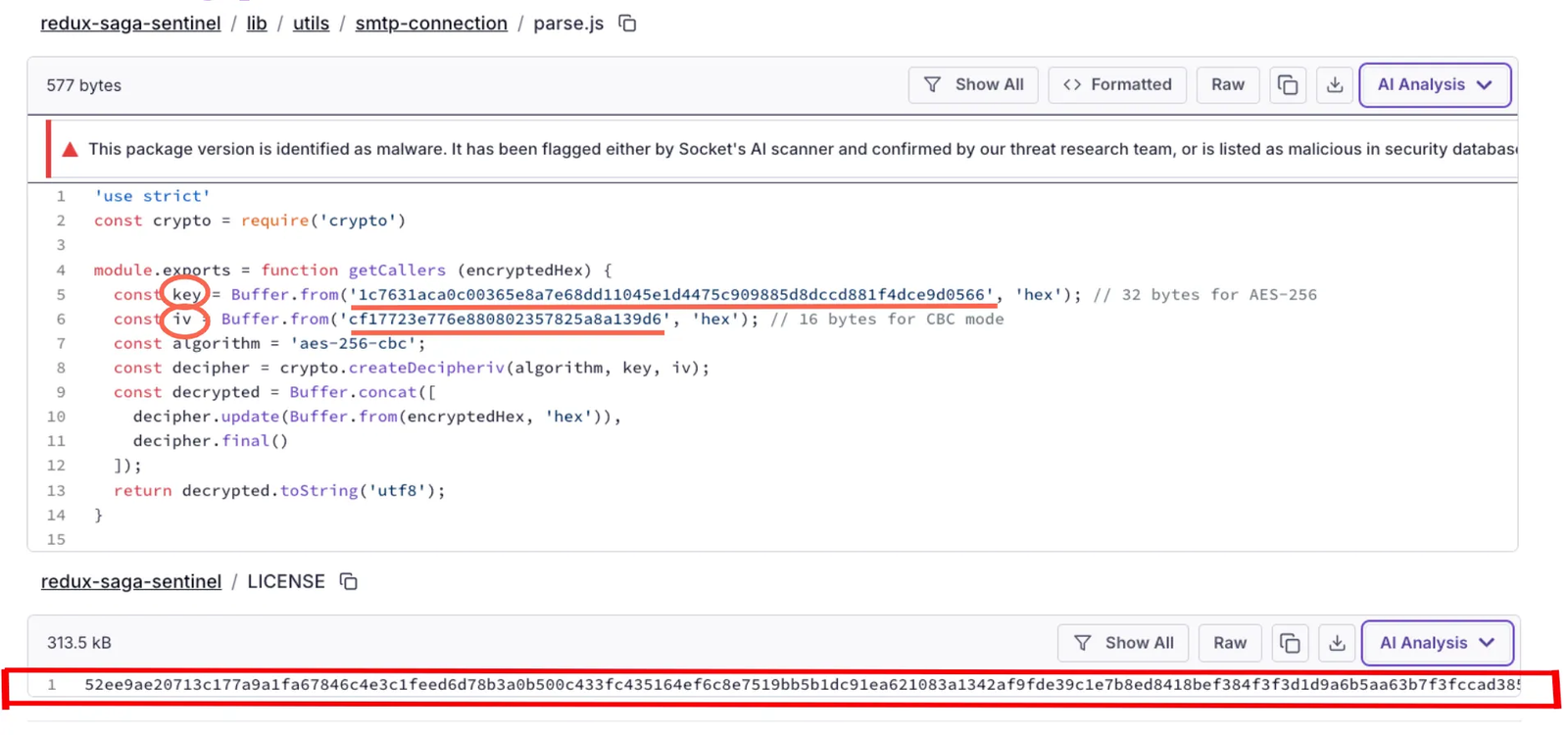Click '32 bytes for AES-256' comment
Viewport: 1568px width, 739px height.
[1205, 294]
